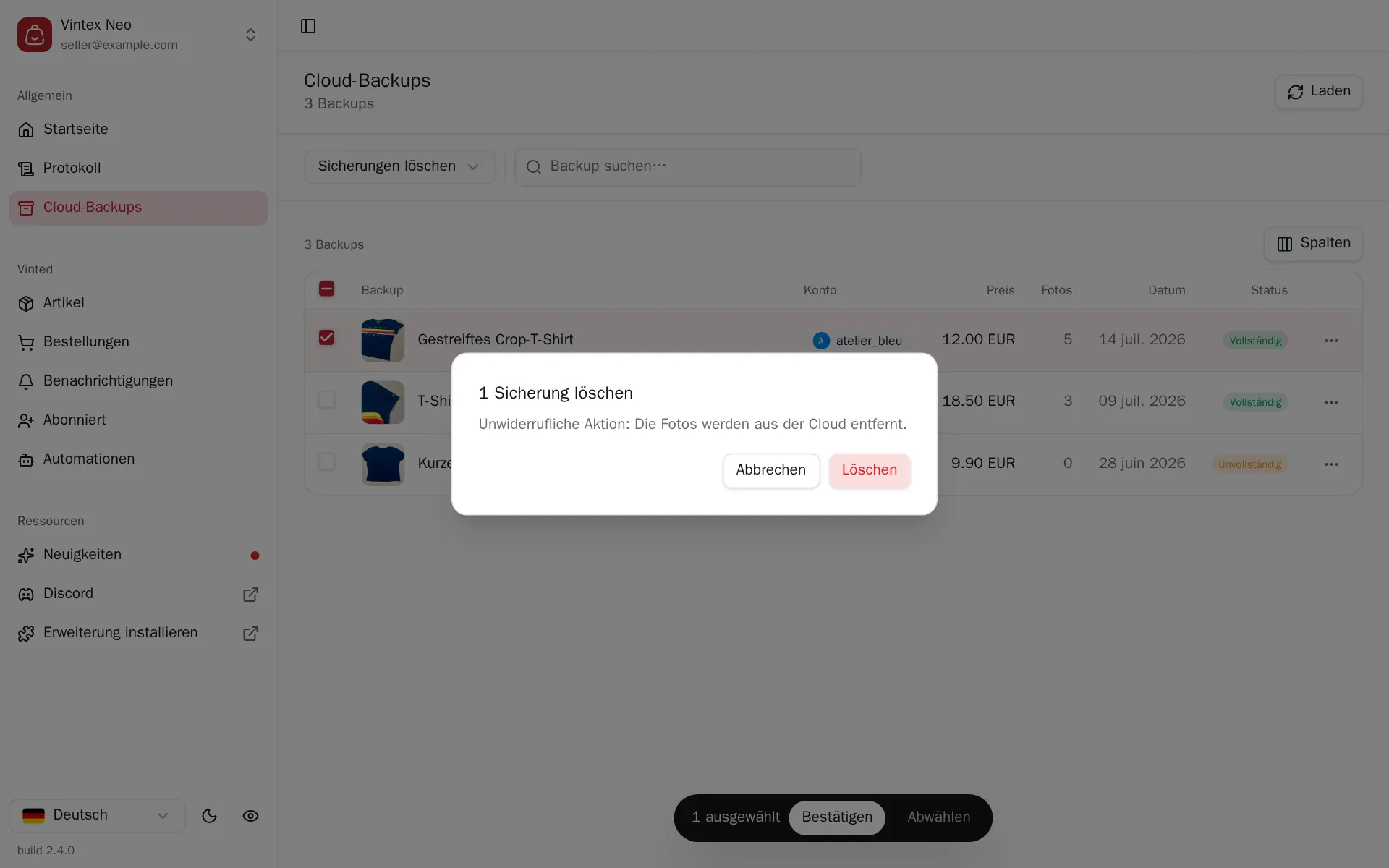This screenshot has height=868, width=1389.
Task: Click the Protokoll log icon
Action: coord(26,169)
